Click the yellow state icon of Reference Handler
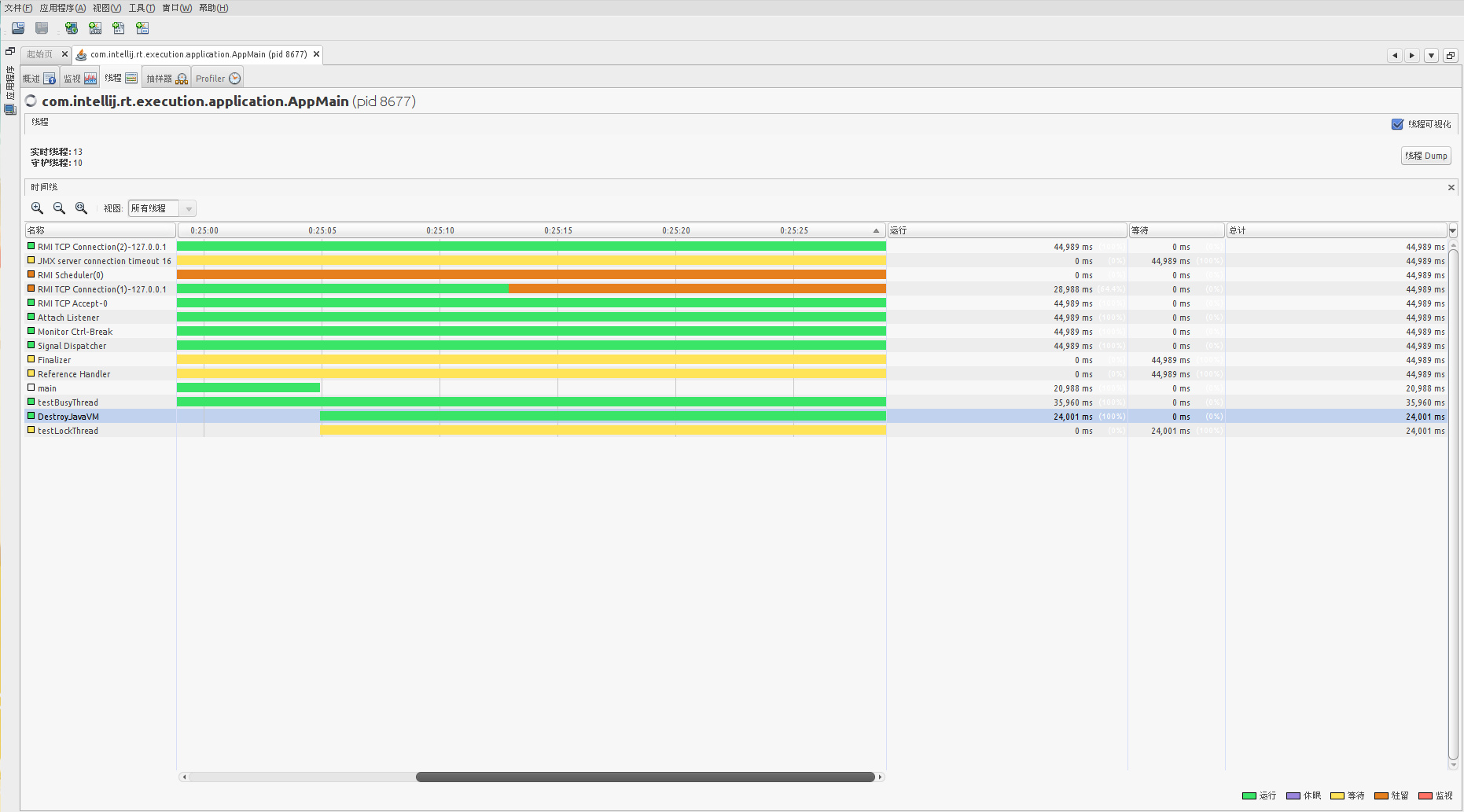Screen dimensions: 1464x812 click(31, 373)
